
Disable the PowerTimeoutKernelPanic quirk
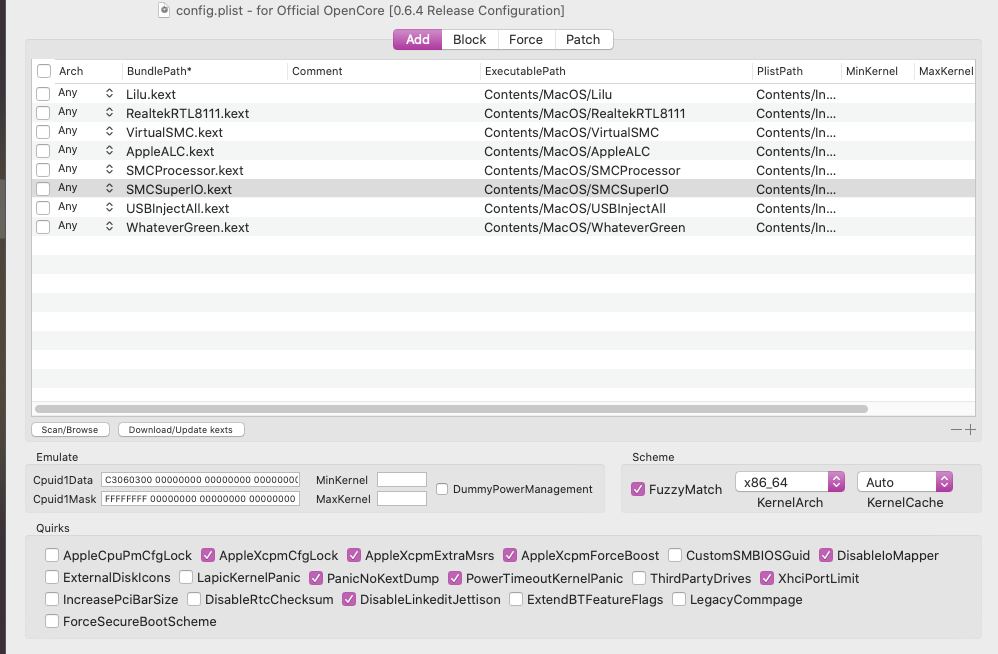455,578
